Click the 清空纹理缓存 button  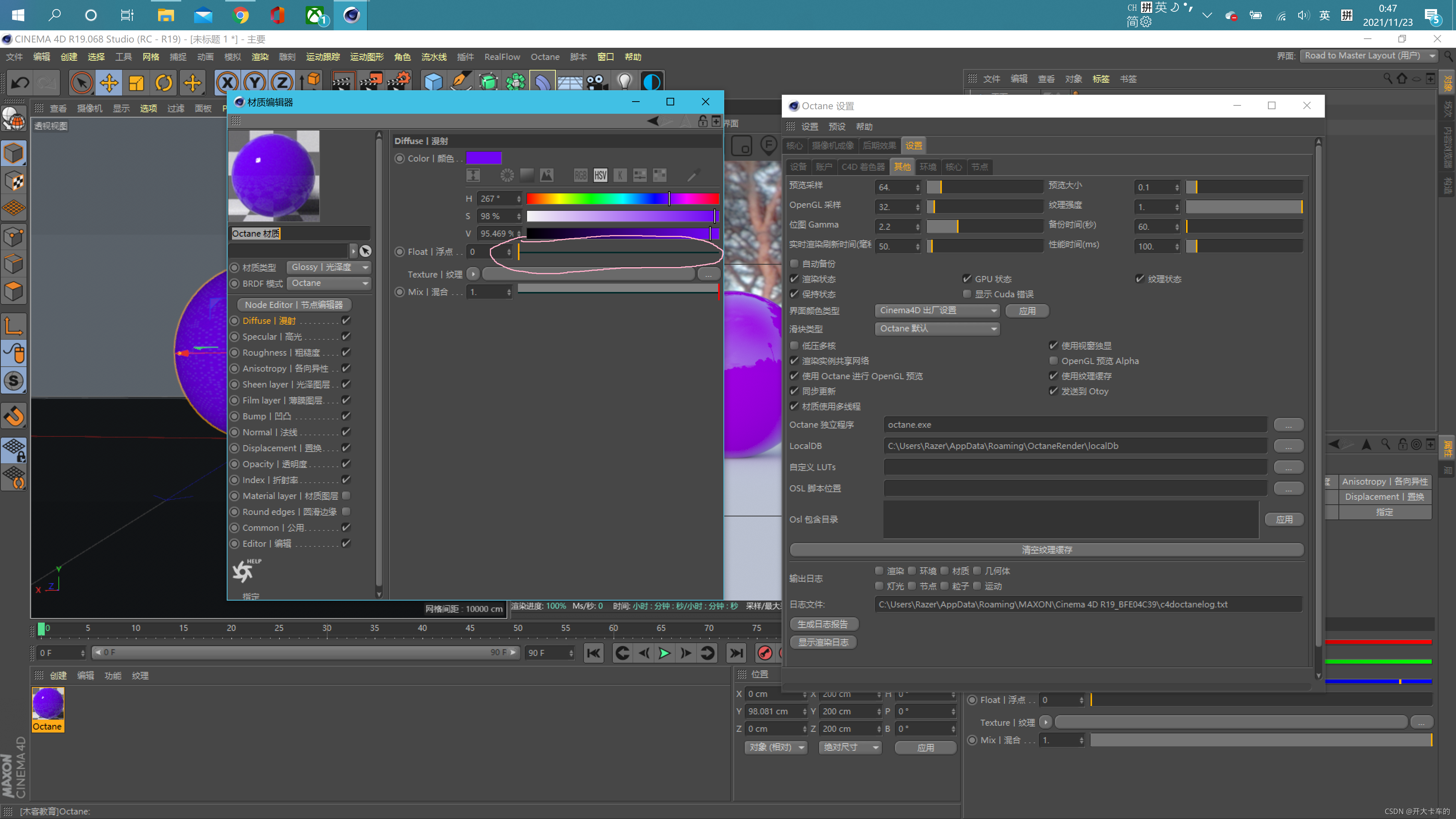(1046, 549)
